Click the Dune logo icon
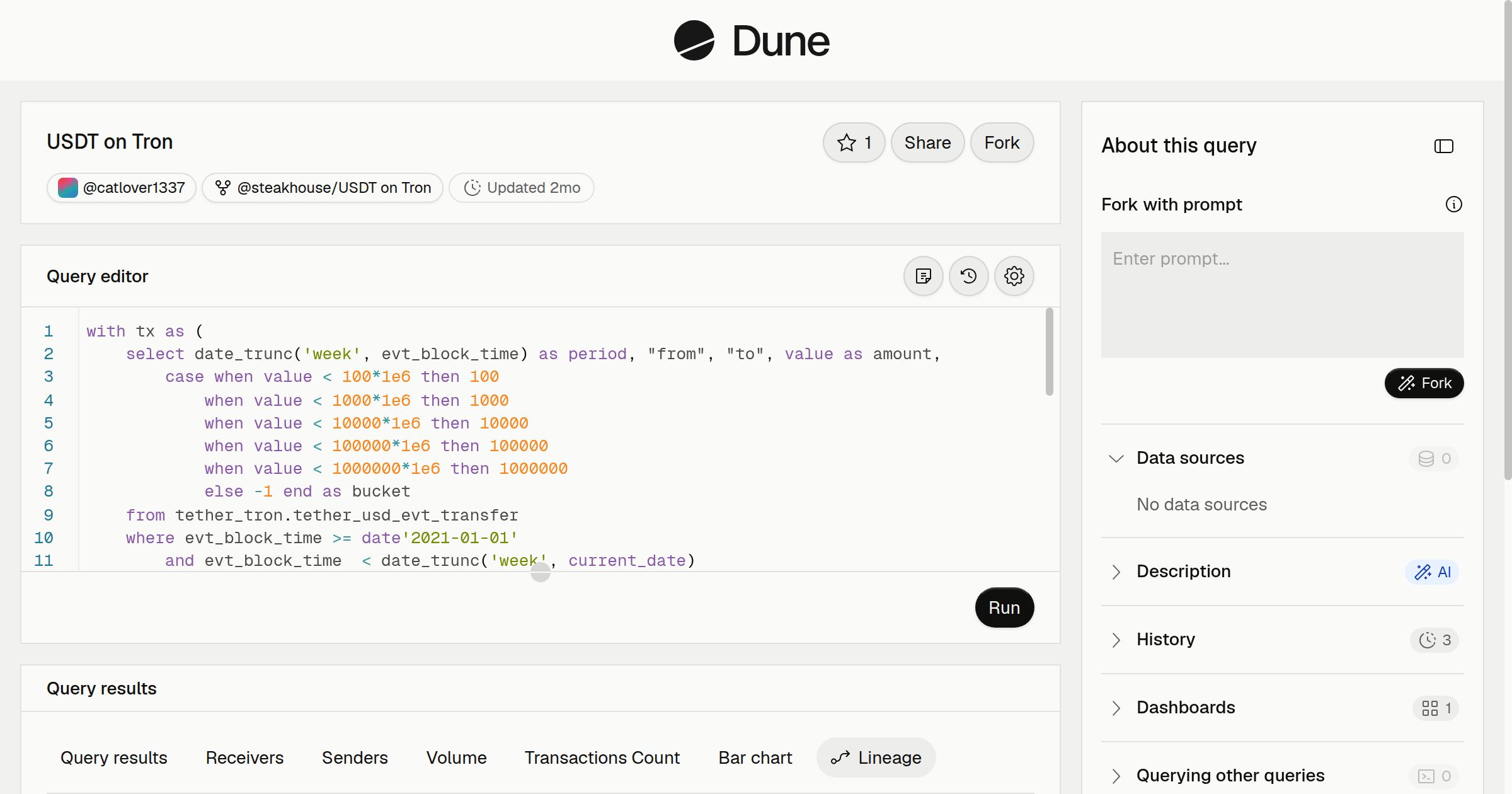The height and width of the screenshot is (794, 1512). tap(694, 40)
